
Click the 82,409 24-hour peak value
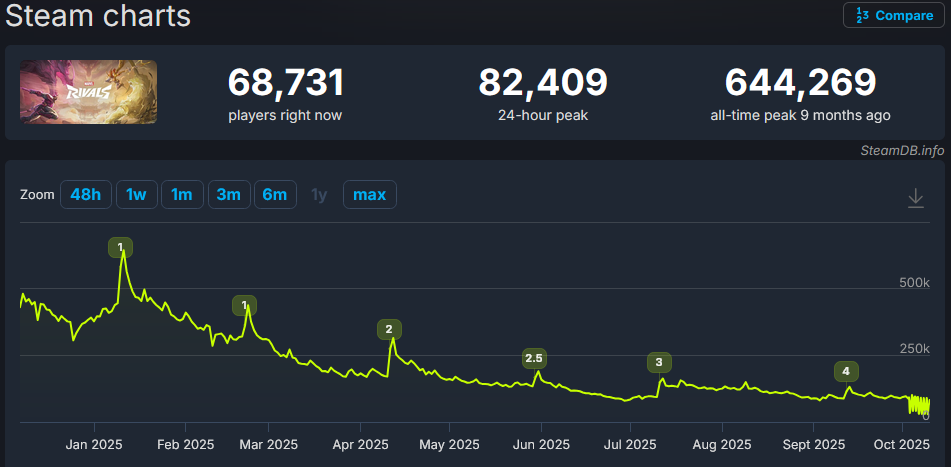coord(543,82)
